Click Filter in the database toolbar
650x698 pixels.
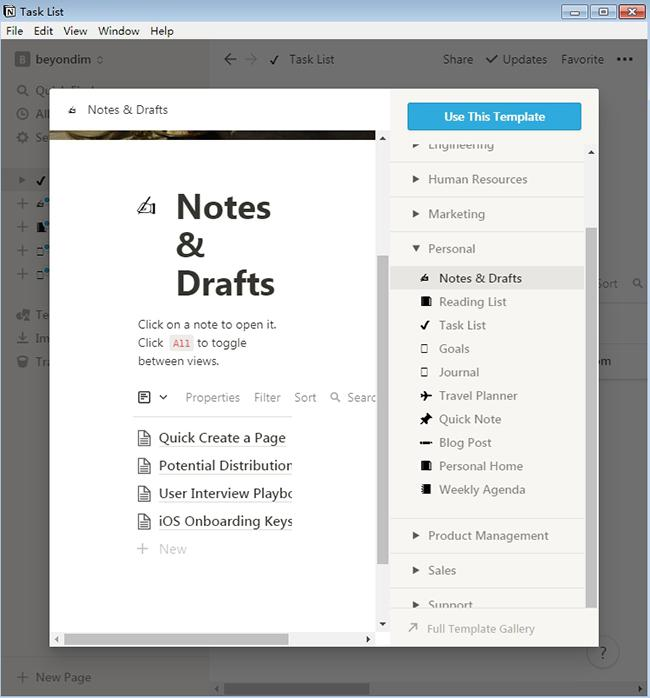click(x=267, y=398)
